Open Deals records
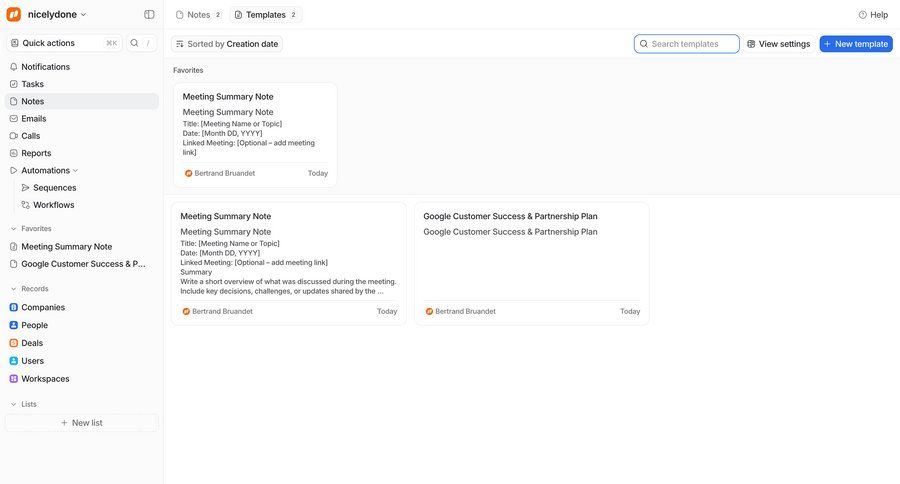The image size is (900, 484). coord(32,343)
